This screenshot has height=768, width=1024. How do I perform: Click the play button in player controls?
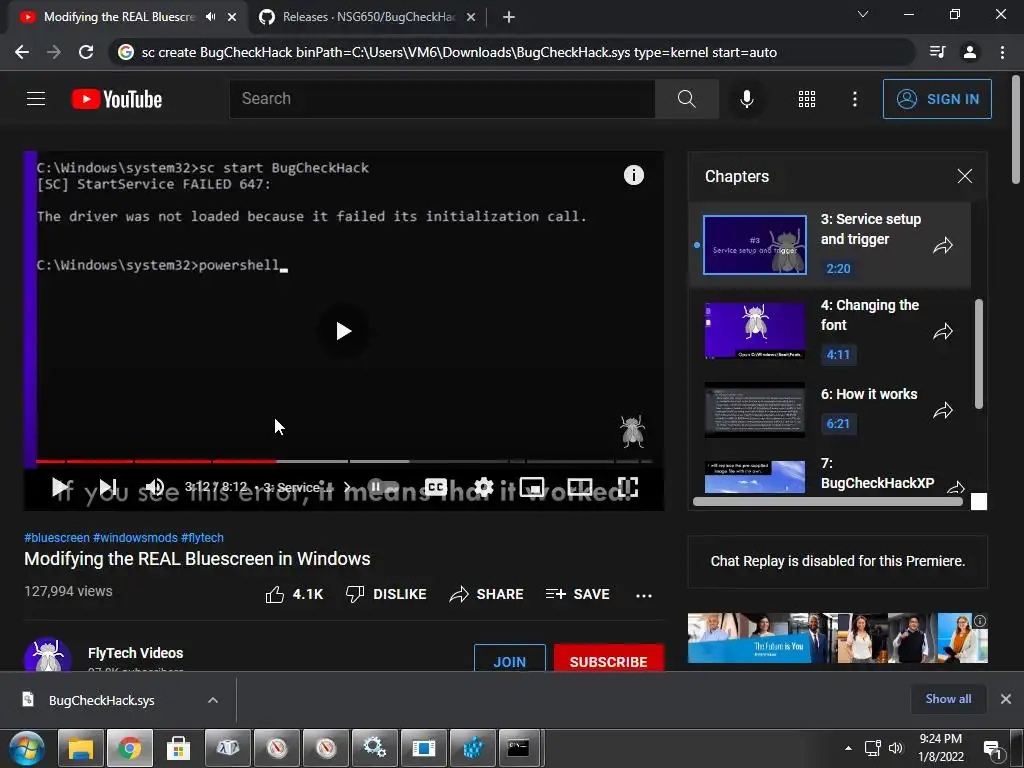click(61, 487)
